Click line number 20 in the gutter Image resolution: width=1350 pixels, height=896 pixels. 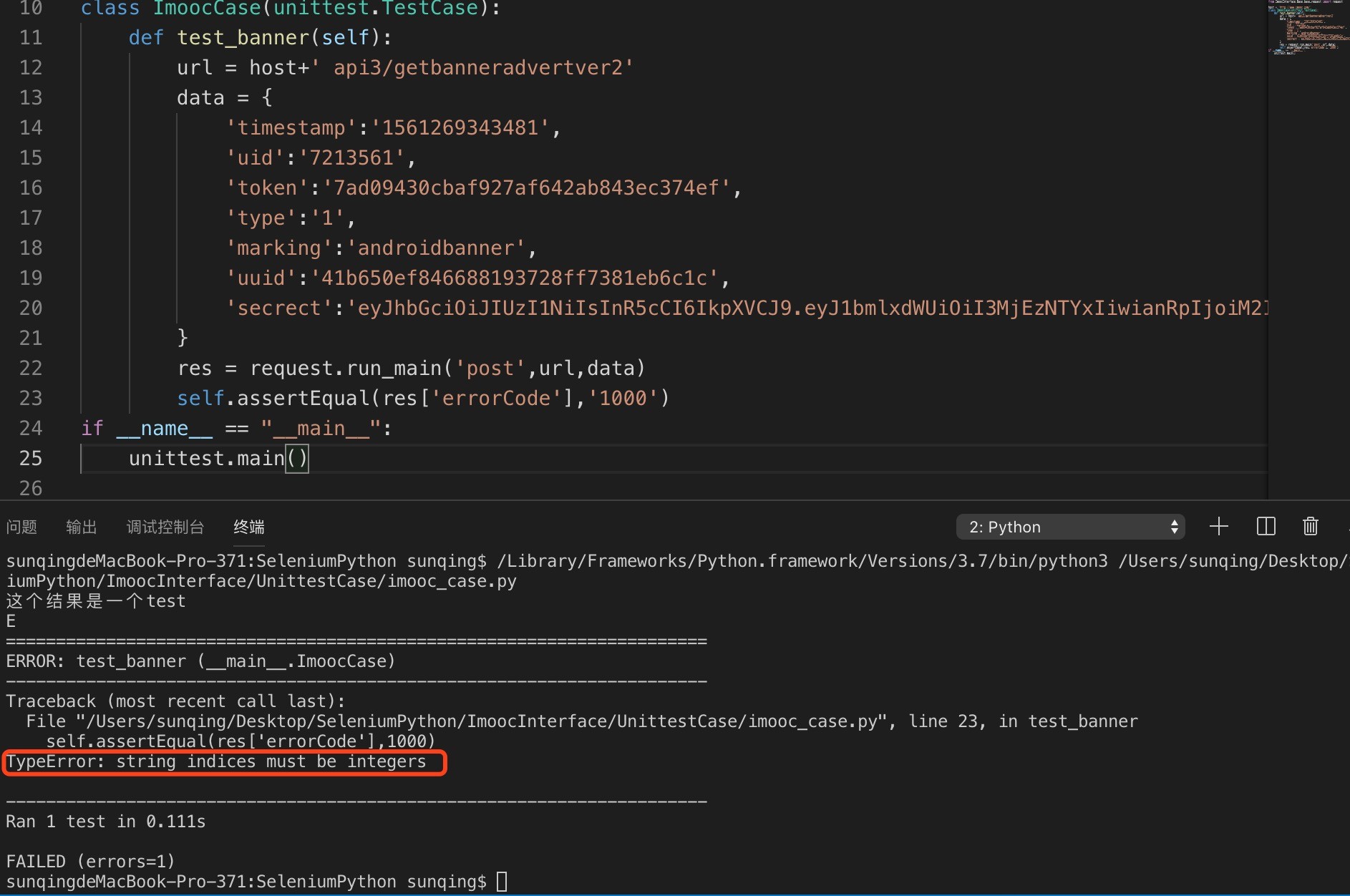(x=31, y=308)
